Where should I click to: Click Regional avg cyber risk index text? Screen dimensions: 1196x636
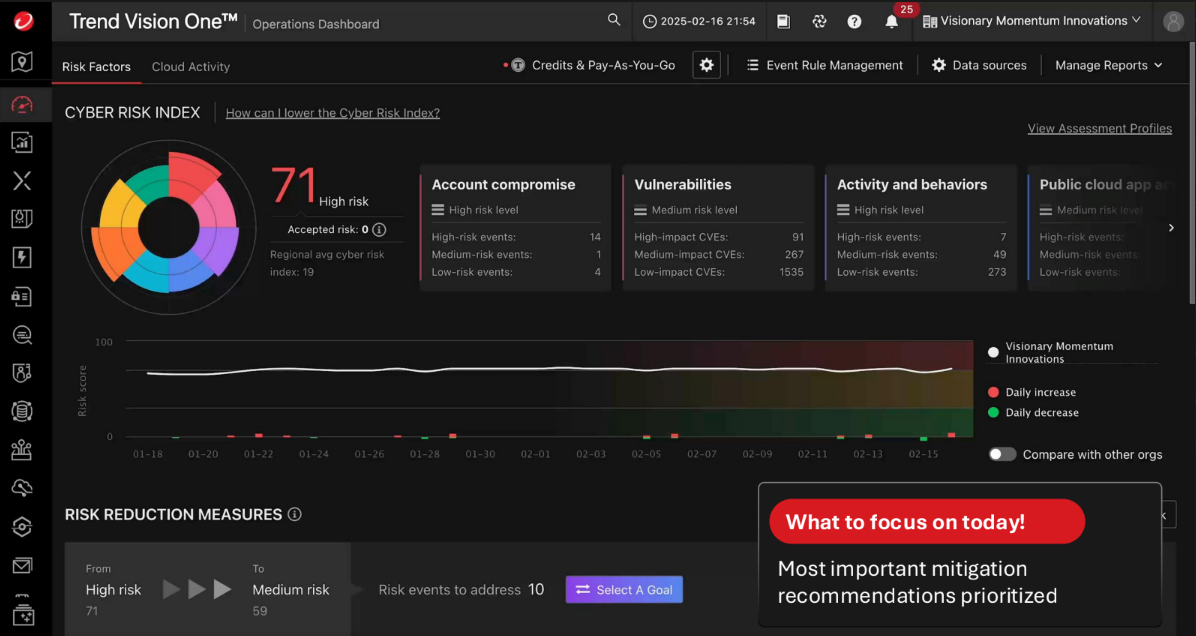[x=327, y=263]
